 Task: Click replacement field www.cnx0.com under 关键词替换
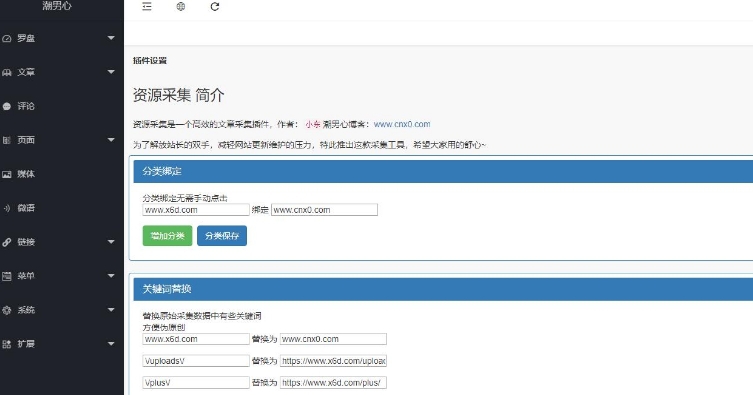pyautogui.click(x=333, y=339)
